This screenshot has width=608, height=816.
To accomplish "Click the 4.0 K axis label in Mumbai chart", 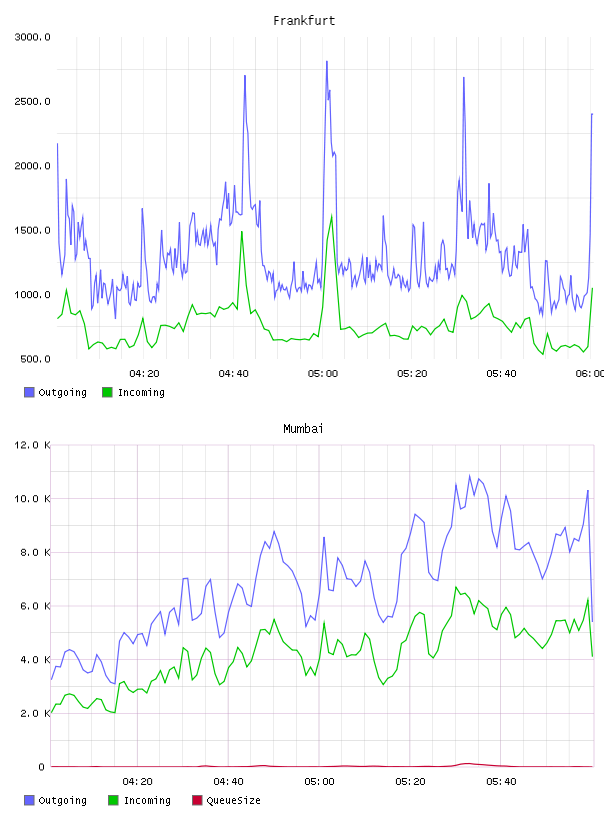I will click(x=35, y=659).
